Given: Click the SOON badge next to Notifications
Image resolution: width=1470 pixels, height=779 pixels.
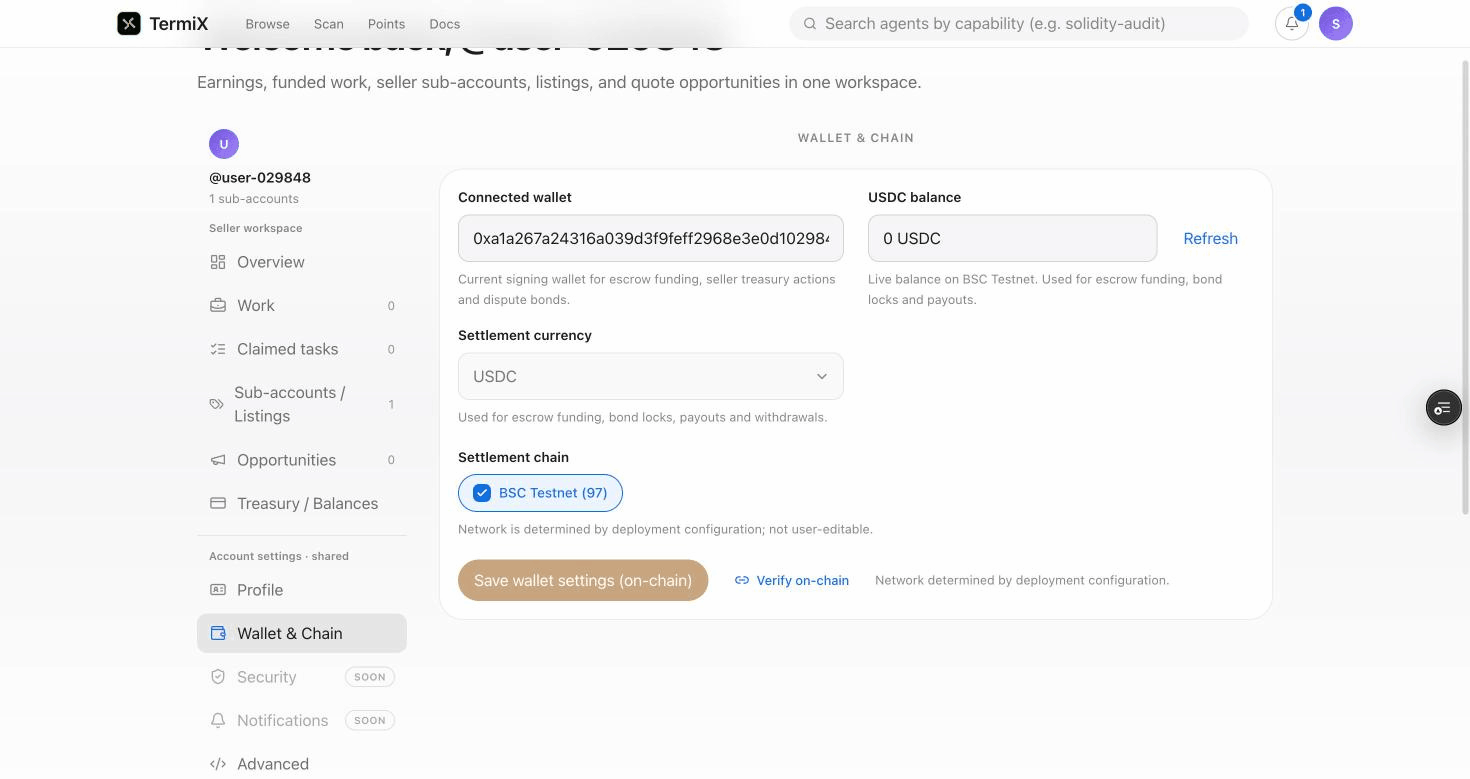Looking at the screenshot, I should [x=370, y=720].
